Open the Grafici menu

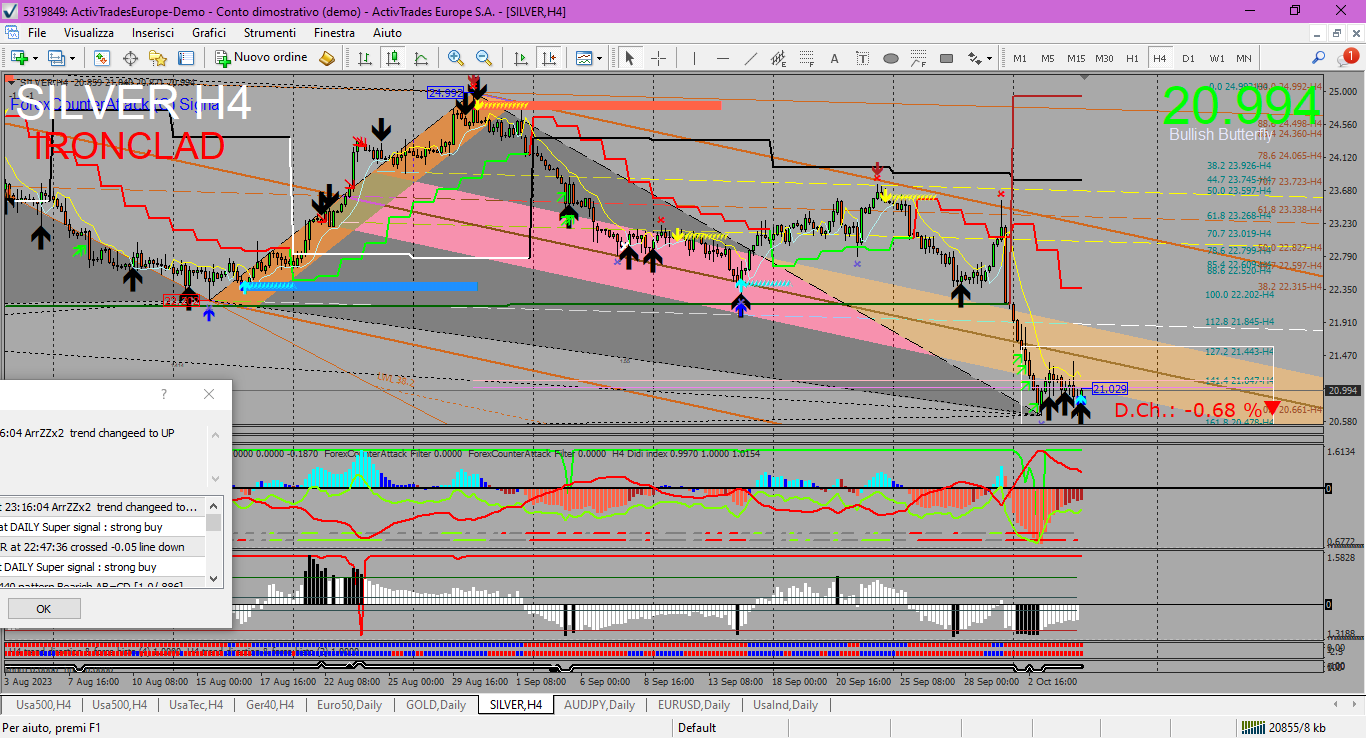click(x=209, y=33)
